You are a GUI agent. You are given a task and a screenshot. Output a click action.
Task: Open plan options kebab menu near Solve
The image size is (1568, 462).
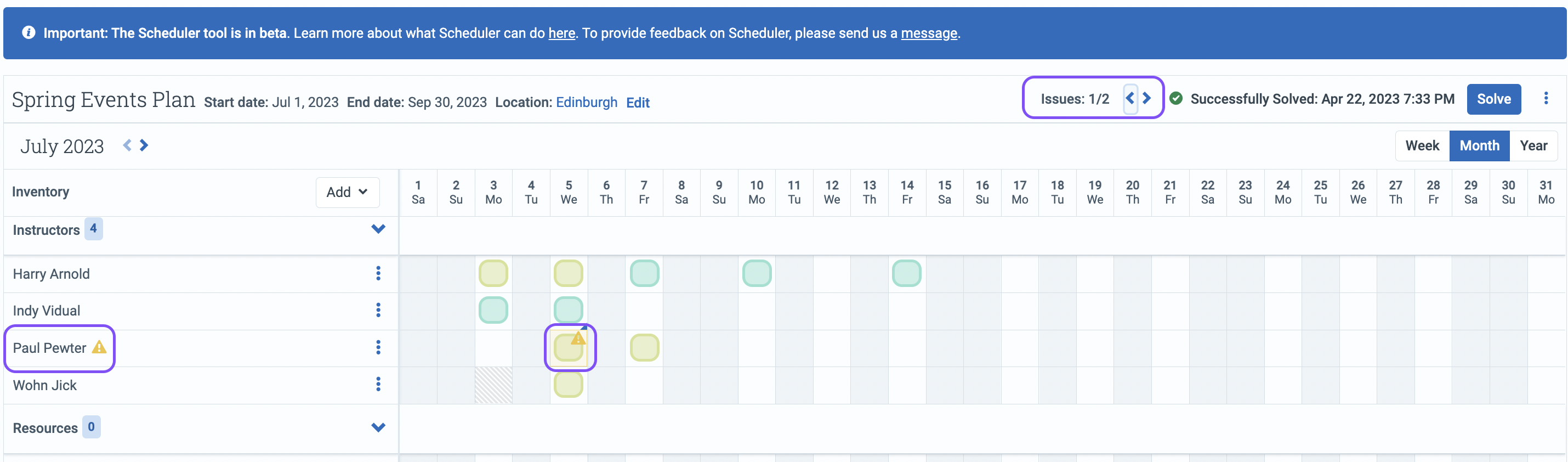click(1546, 98)
